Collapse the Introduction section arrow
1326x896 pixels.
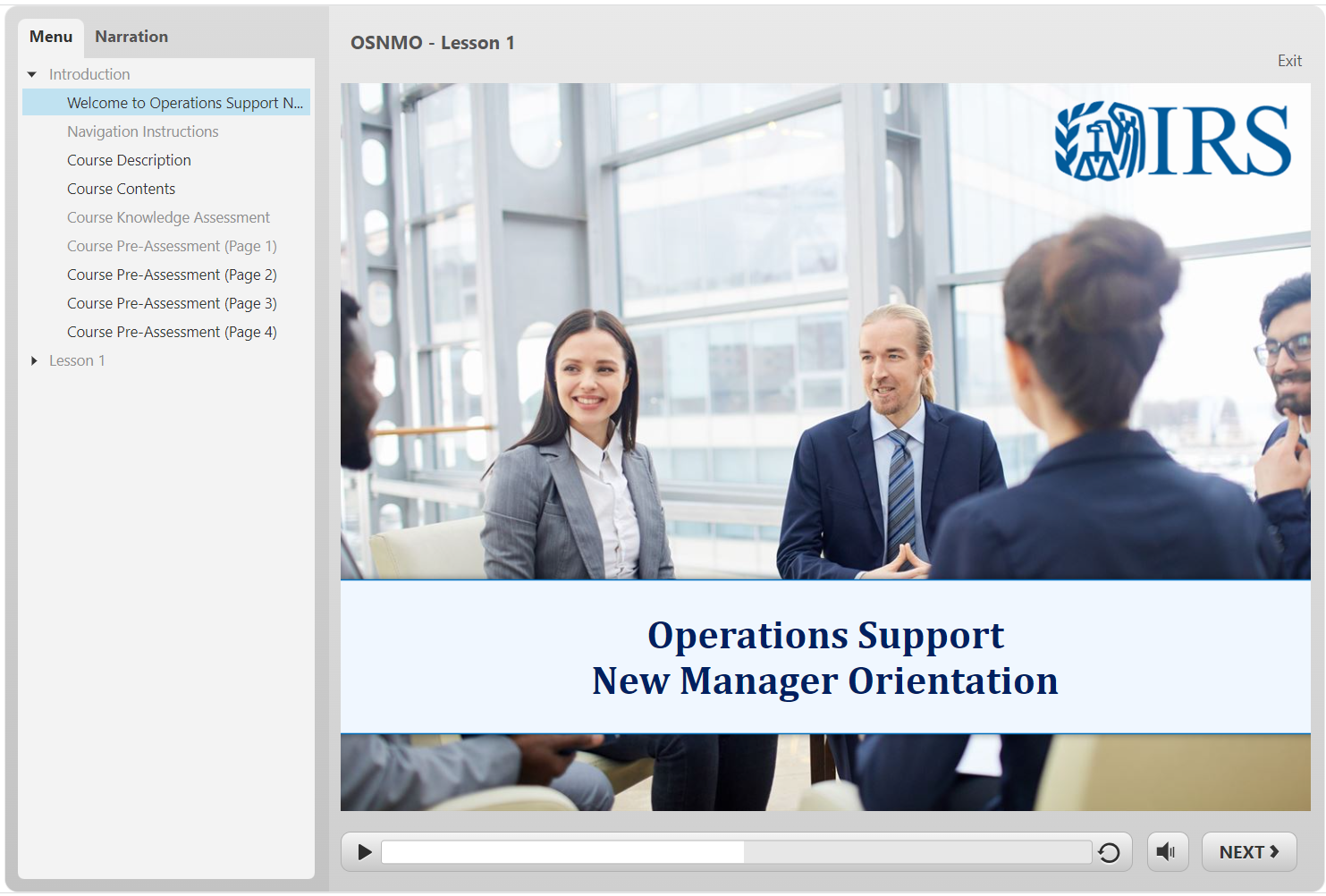(32, 74)
